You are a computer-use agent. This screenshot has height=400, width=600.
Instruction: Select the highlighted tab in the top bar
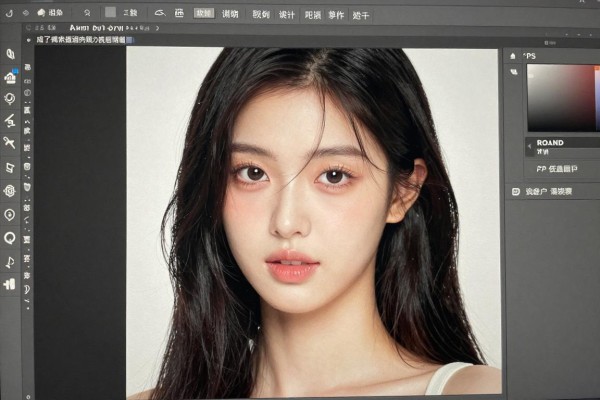[204, 13]
